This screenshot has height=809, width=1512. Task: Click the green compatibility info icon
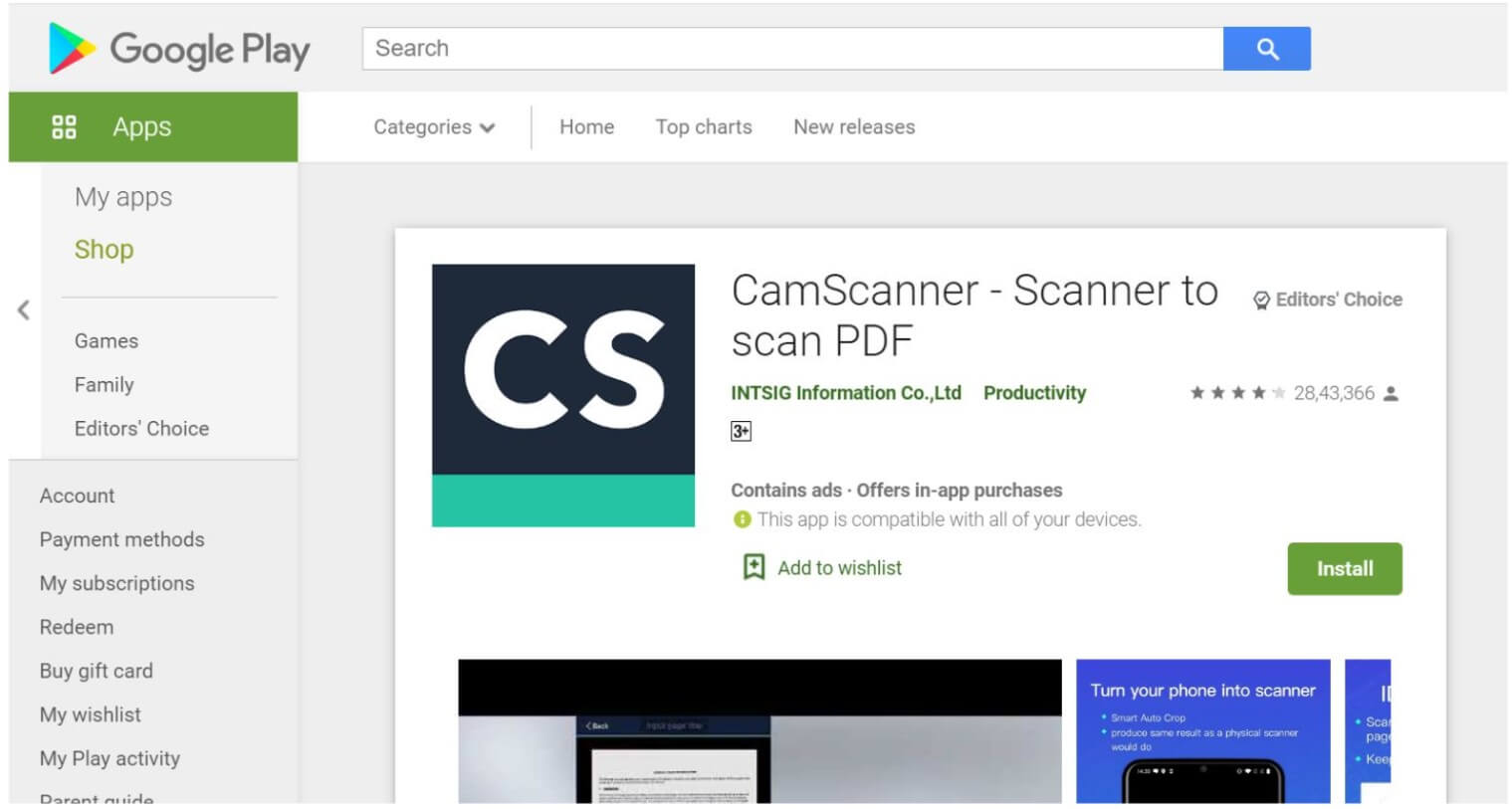tap(741, 519)
